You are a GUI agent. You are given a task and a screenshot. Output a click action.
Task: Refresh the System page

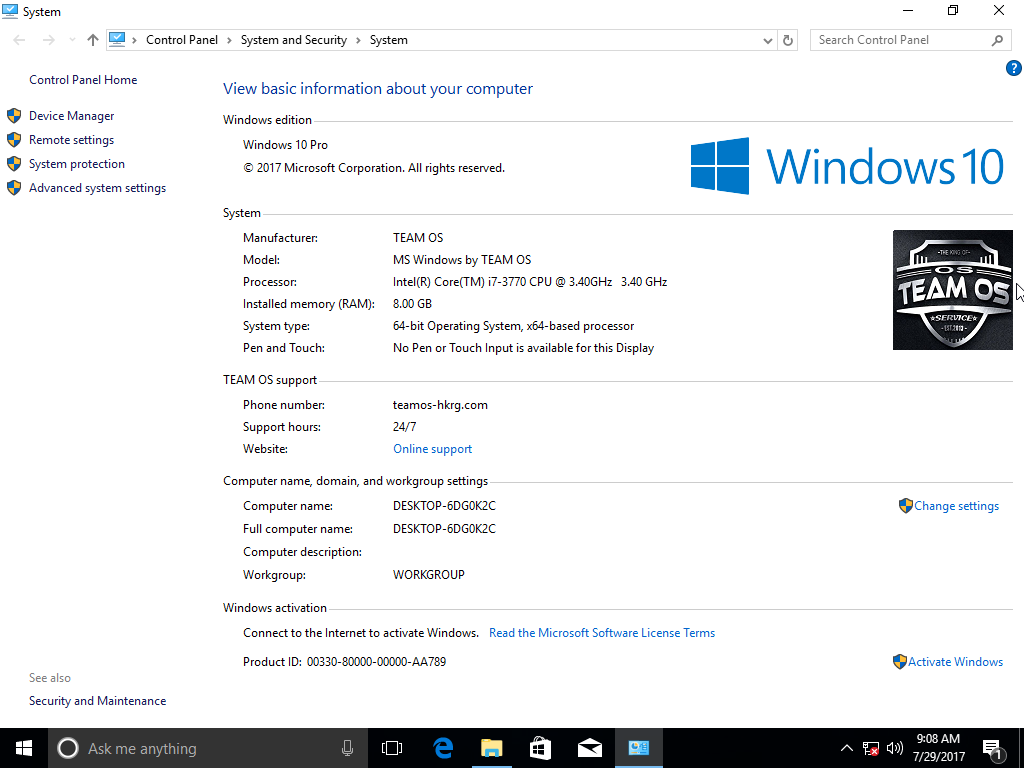[788, 40]
